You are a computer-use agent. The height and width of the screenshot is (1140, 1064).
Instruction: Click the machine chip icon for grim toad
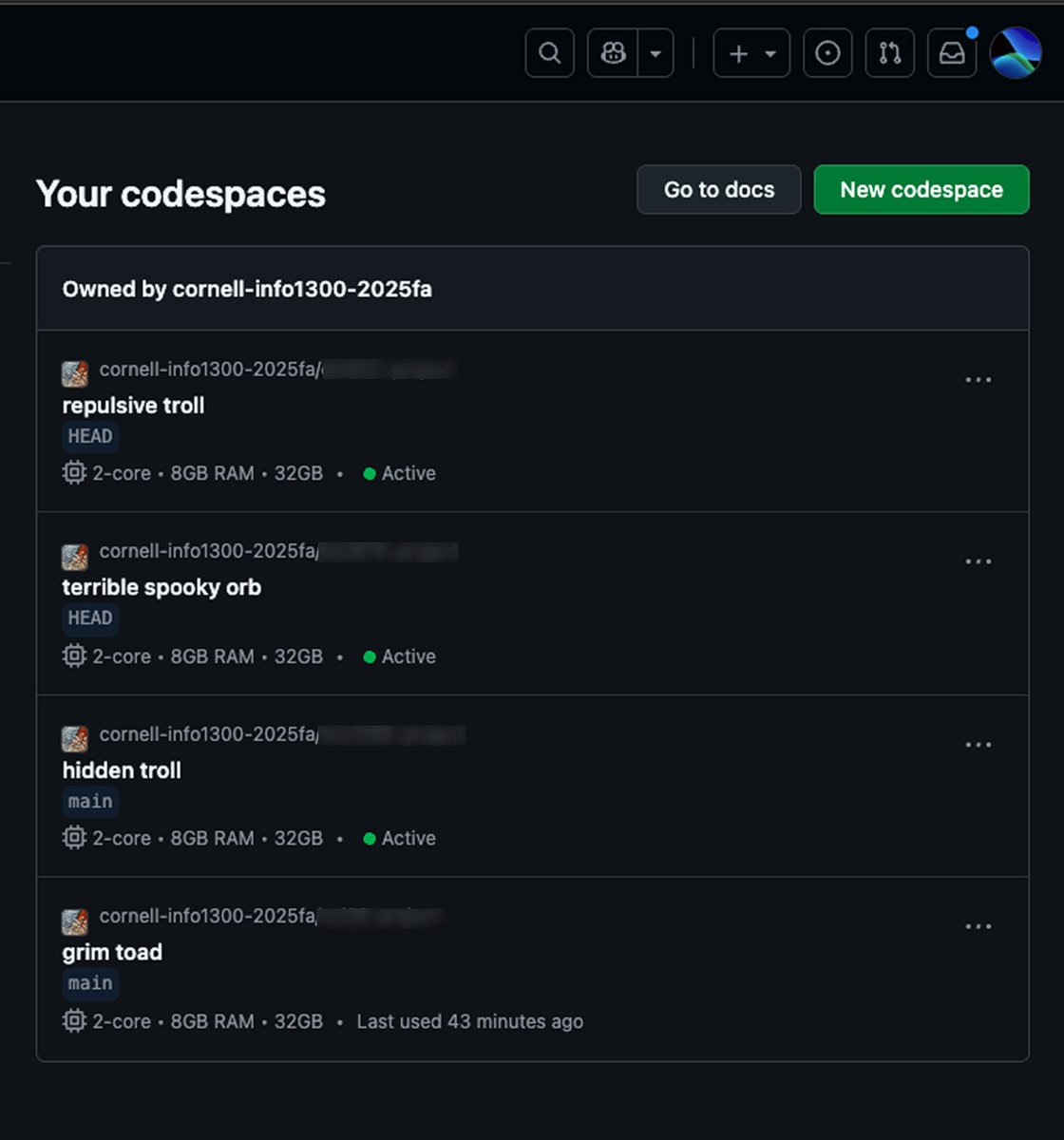click(74, 1020)
